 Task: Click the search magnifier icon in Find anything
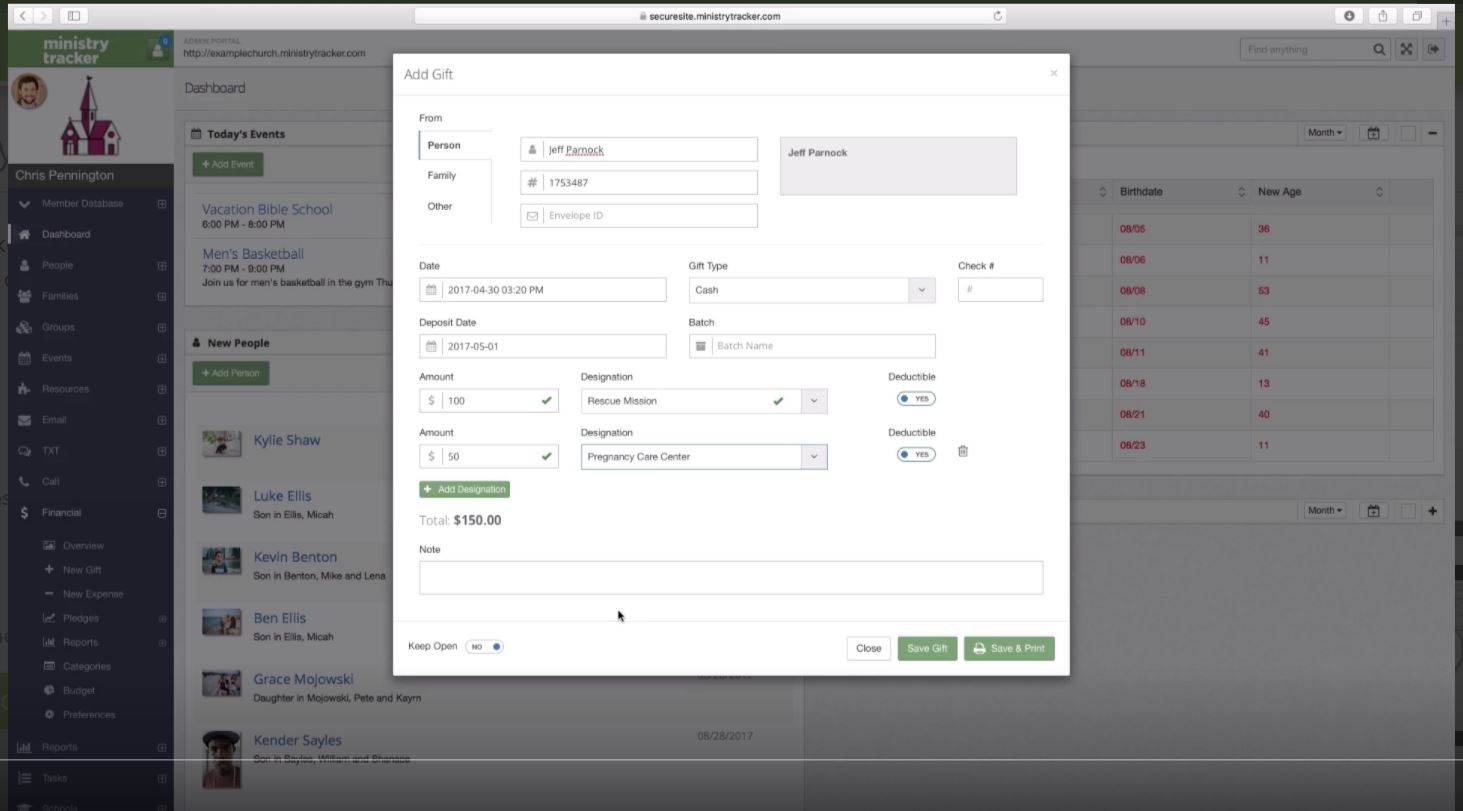click(1380, 49)
